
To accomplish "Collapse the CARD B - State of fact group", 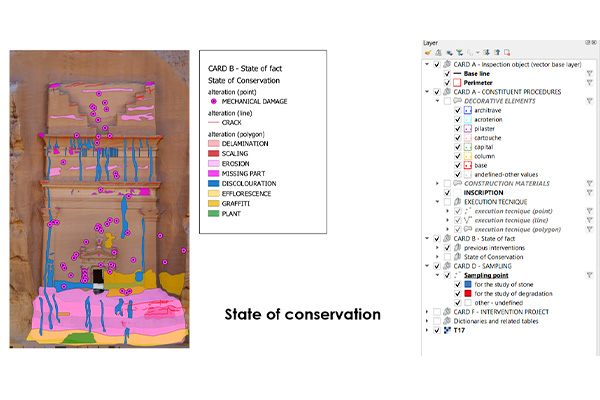I will [427, 238].
